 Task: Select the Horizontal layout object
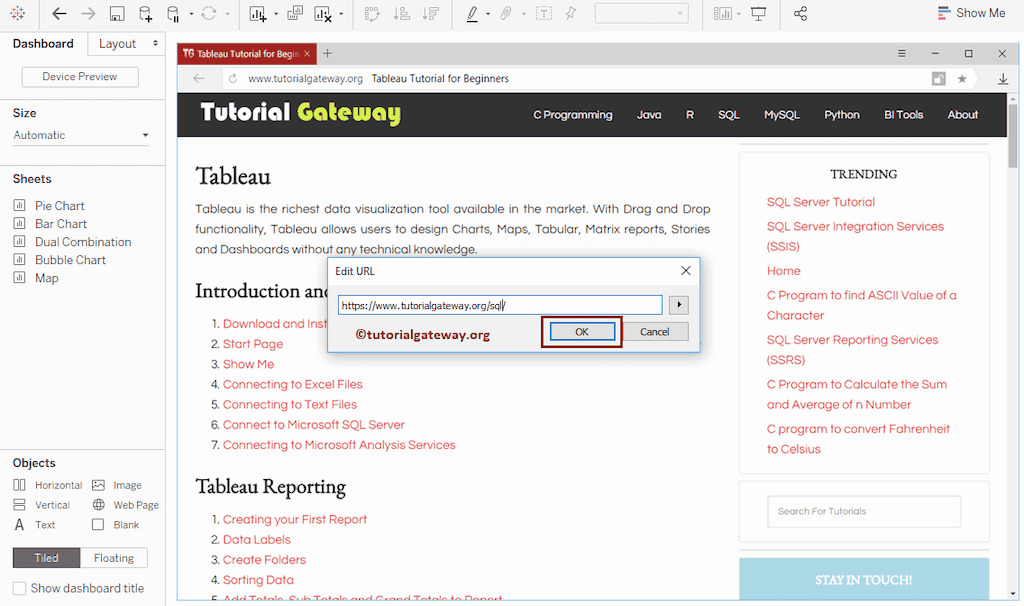point(48,485)
